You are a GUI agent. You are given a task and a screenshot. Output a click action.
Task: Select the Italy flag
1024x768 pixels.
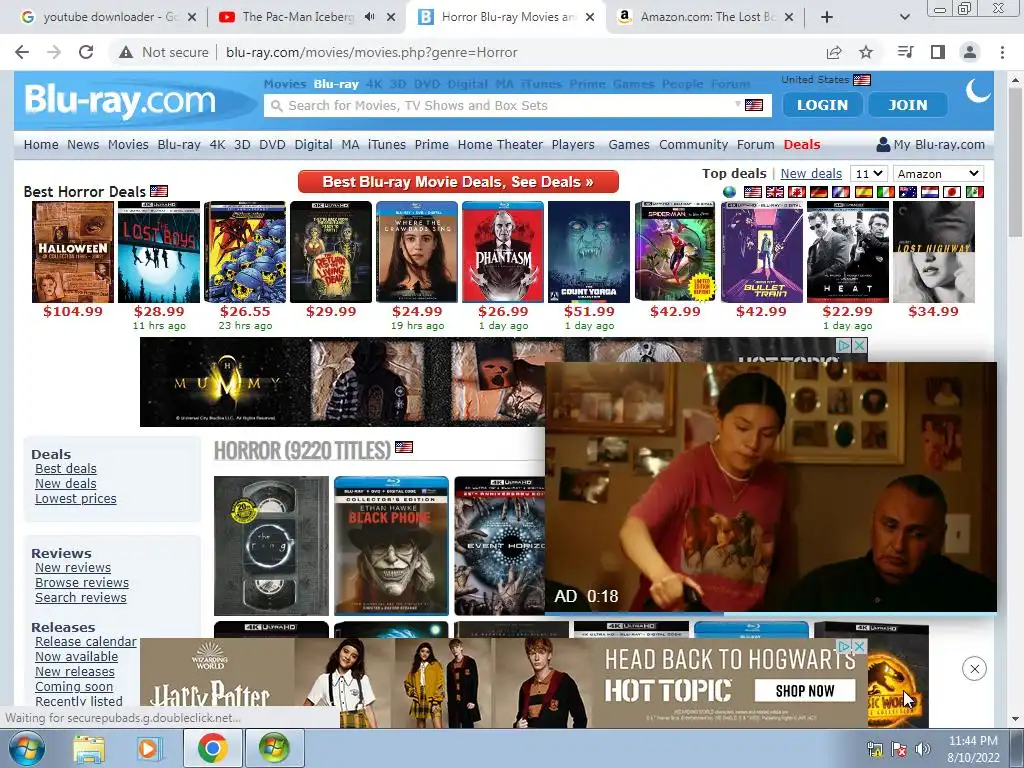pos(886,192)
